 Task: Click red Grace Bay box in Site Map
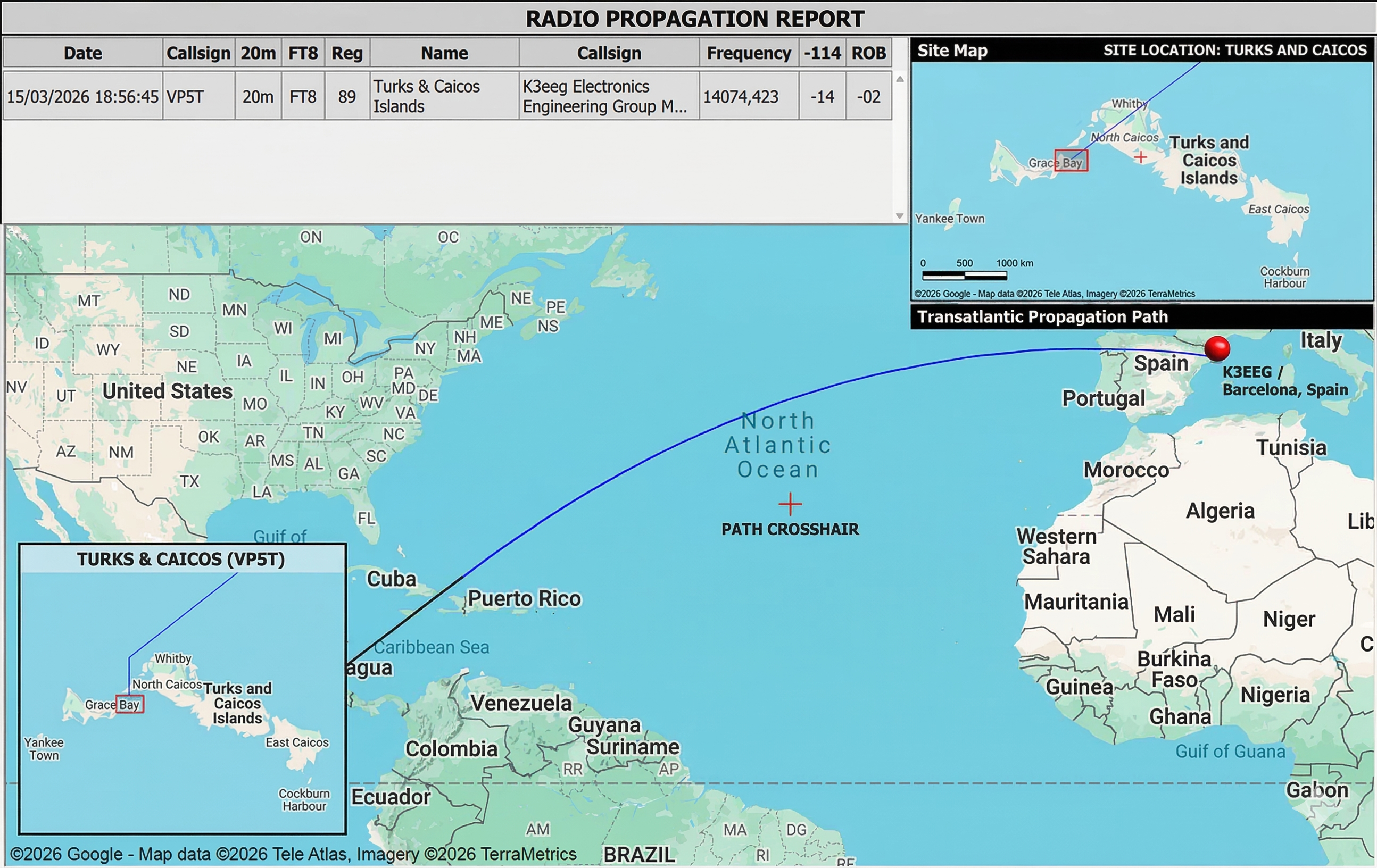pyautogui.click(x=1071, y=161)
